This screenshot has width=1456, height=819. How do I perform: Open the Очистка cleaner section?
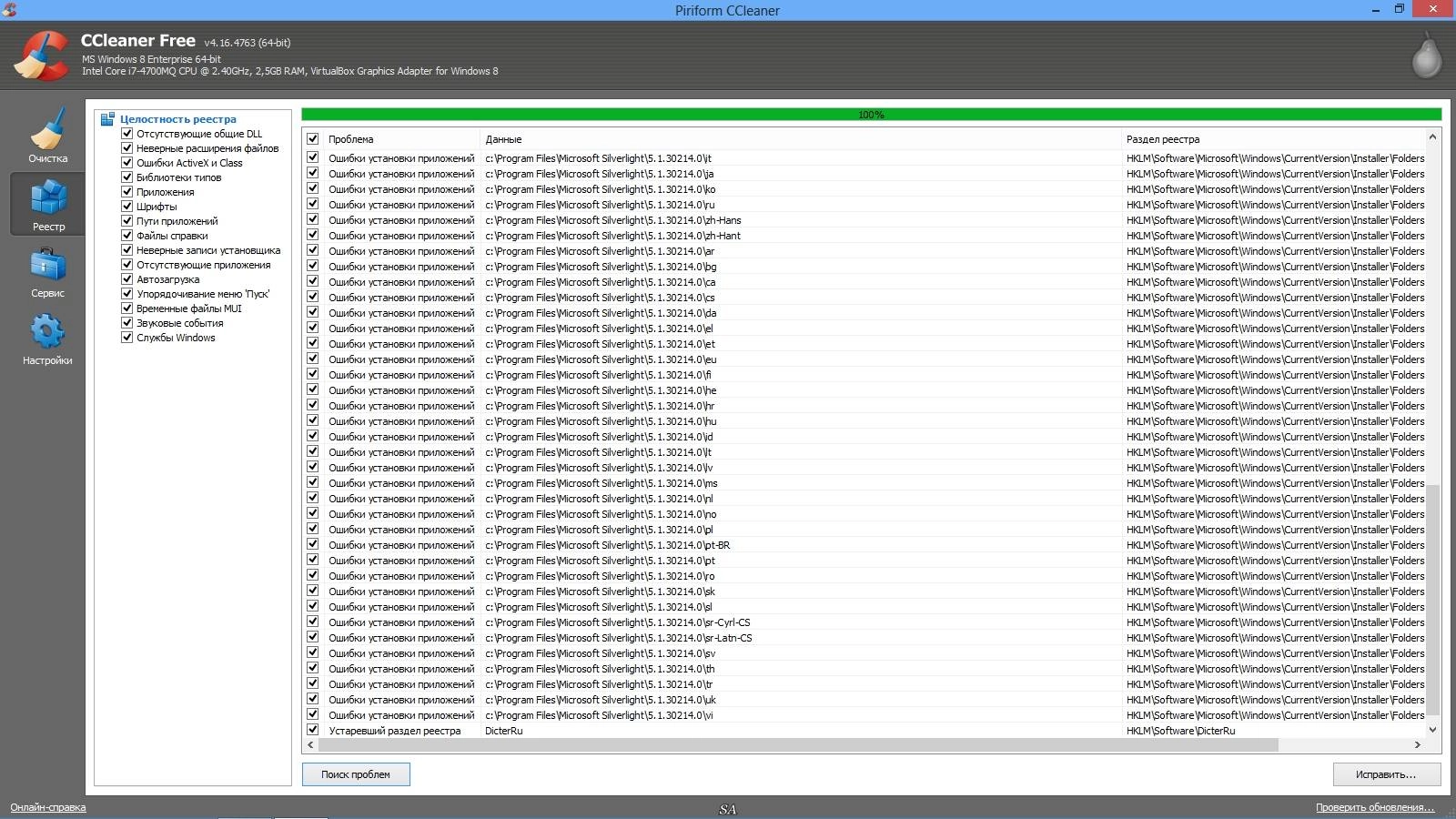tap(47, 135)
